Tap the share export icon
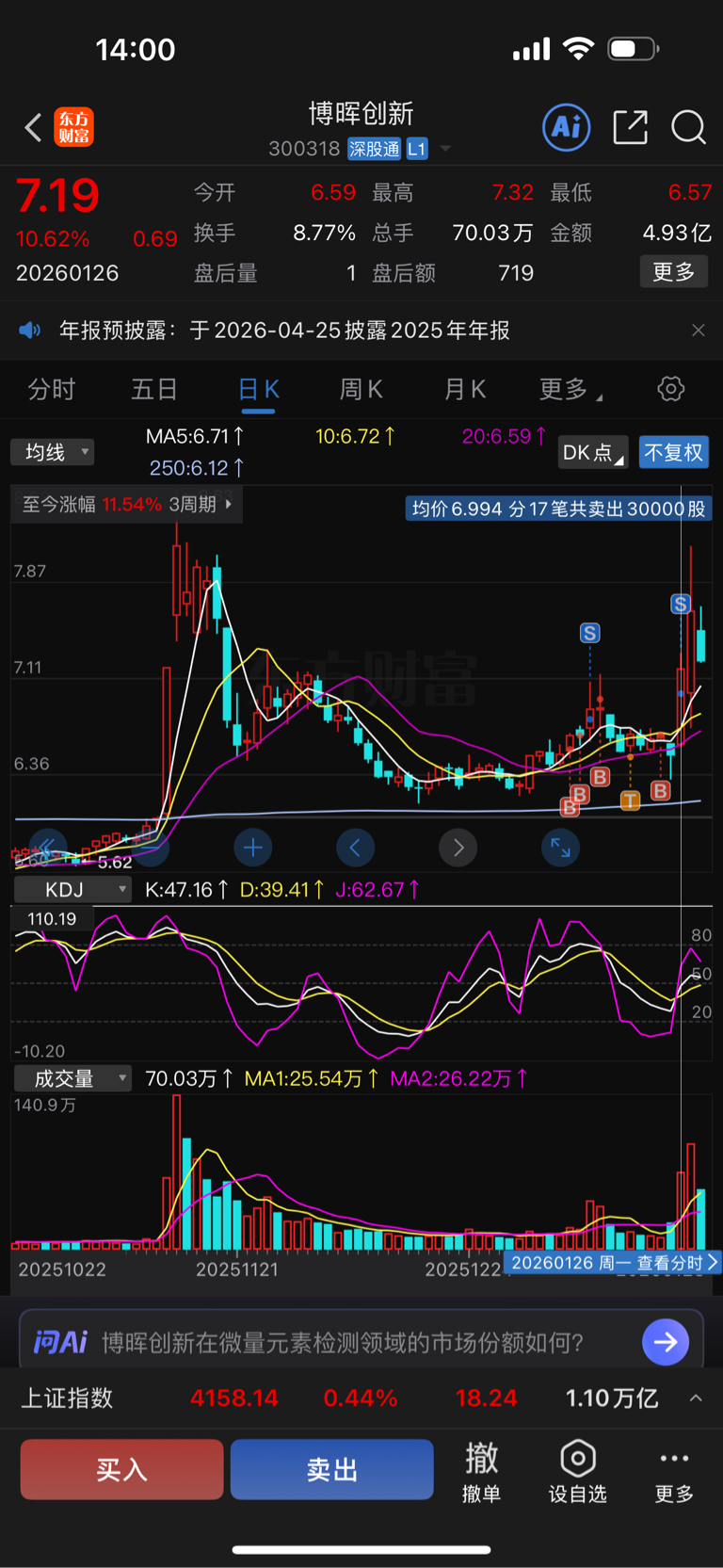Viewport: 723px width, 1568px height. (x=630, y=127)
